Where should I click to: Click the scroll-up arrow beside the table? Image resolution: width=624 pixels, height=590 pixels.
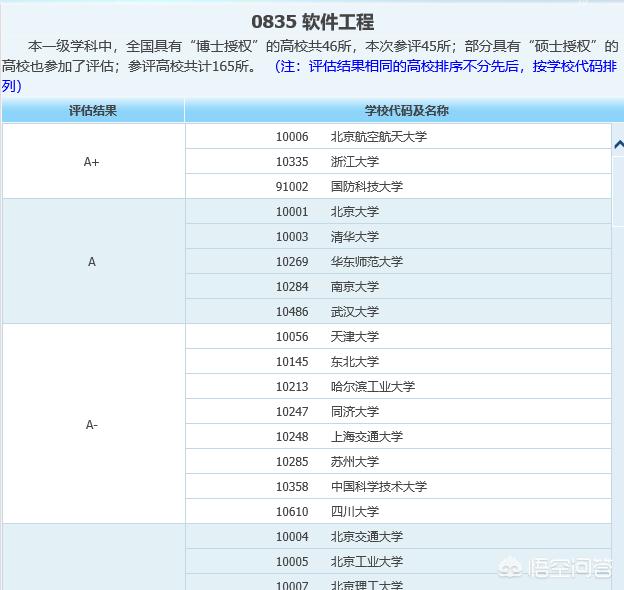(x=618, y=144)
